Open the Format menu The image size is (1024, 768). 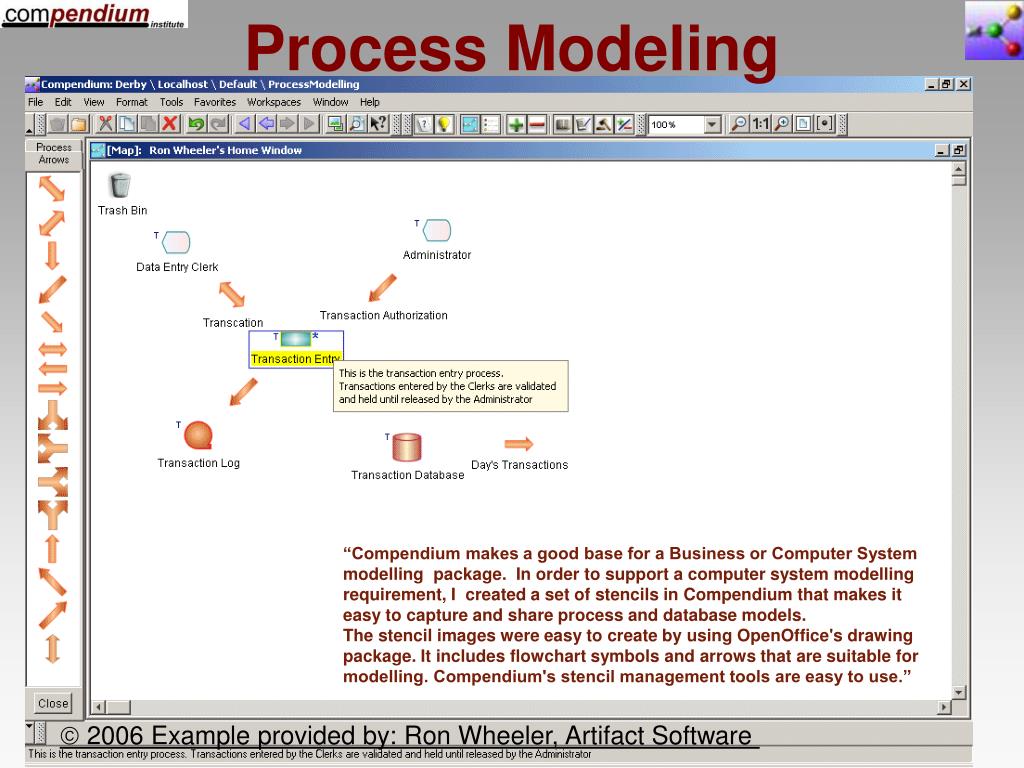(131, 102)
